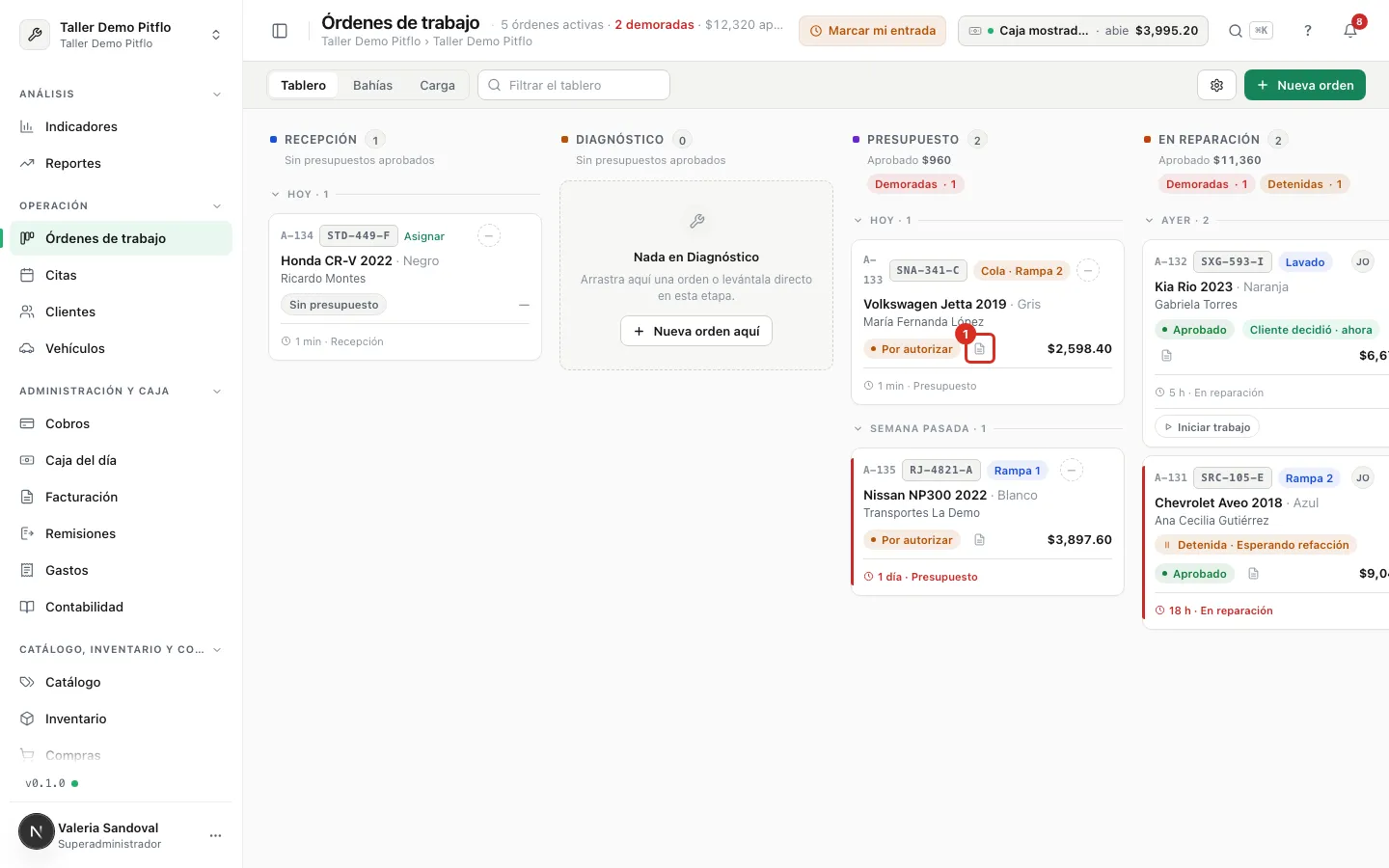Open Vehículos in sidebar

click(121, 348)
